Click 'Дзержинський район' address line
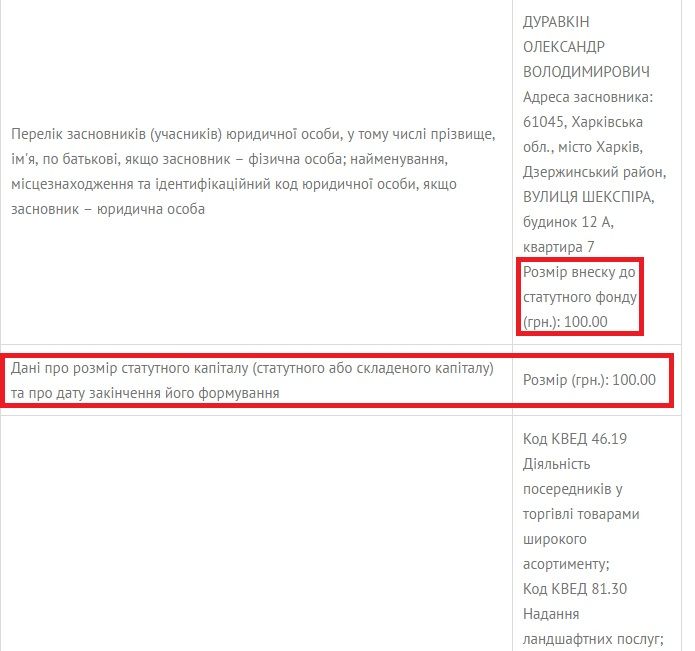695x651 pixels. coord(594,172)
